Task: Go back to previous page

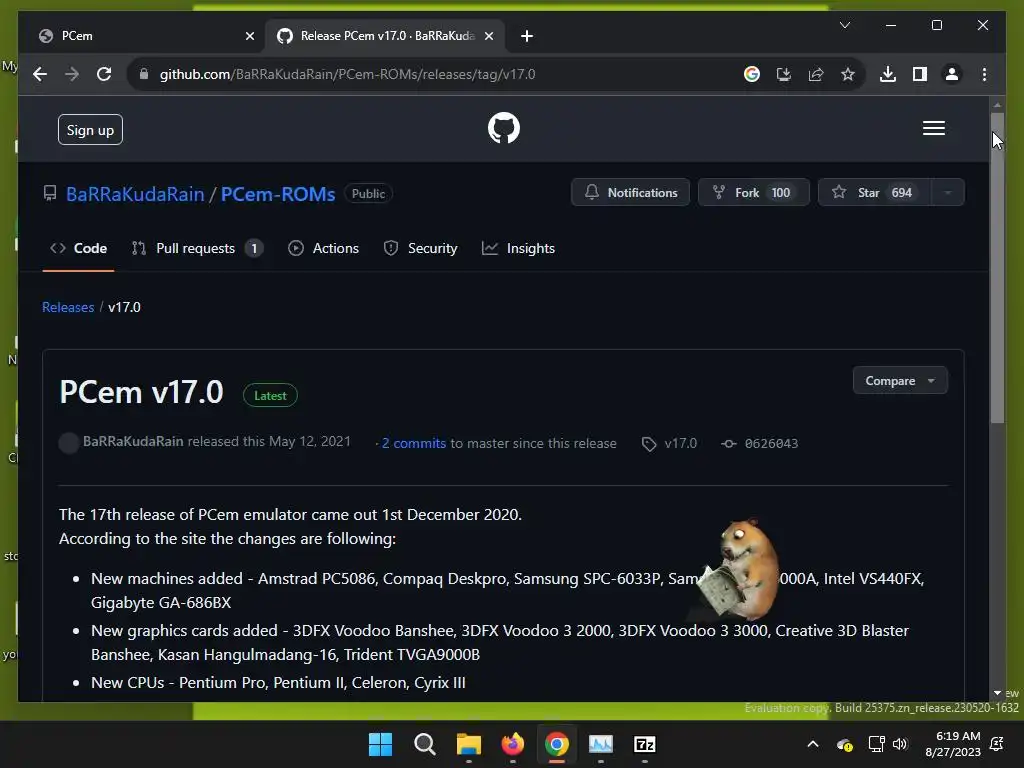Action: point(40,74)
